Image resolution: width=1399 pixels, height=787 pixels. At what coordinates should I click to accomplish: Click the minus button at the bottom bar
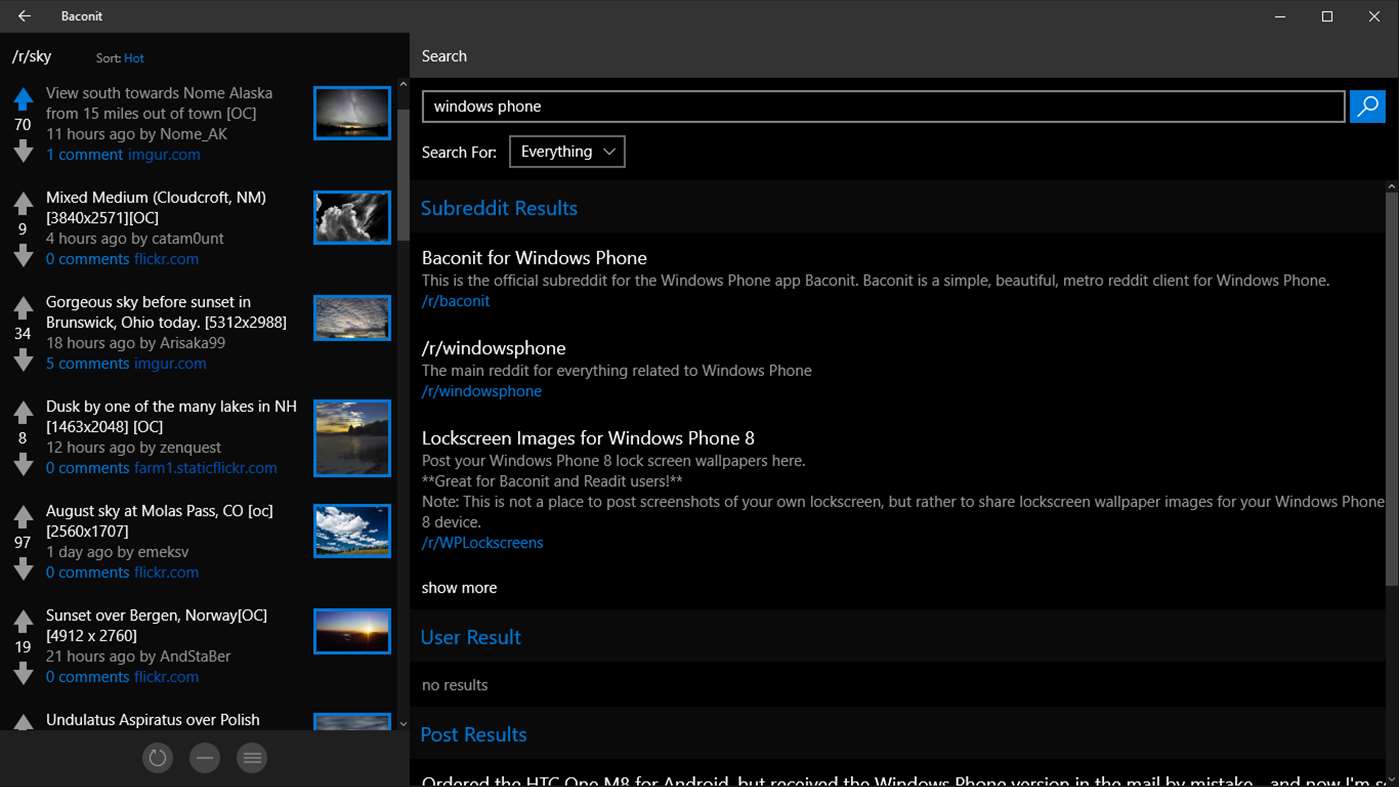coord(204,757)
